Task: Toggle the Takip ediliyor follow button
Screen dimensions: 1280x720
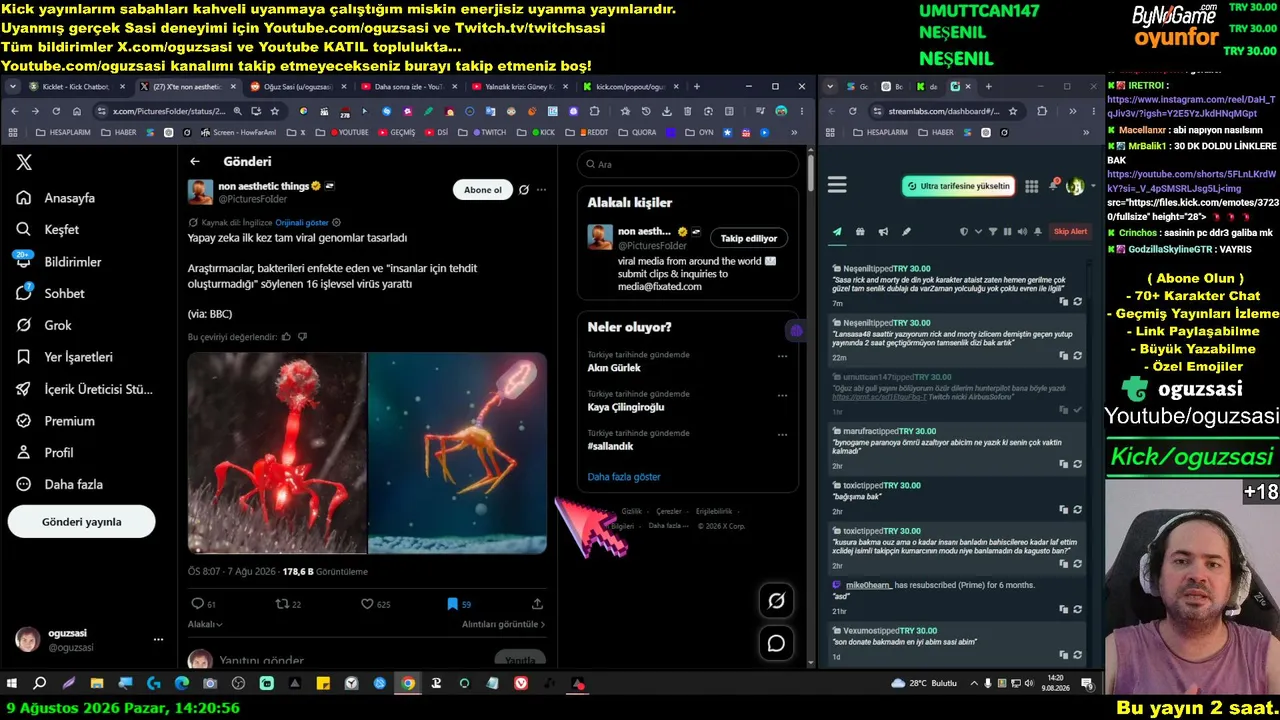Action: 749,238
